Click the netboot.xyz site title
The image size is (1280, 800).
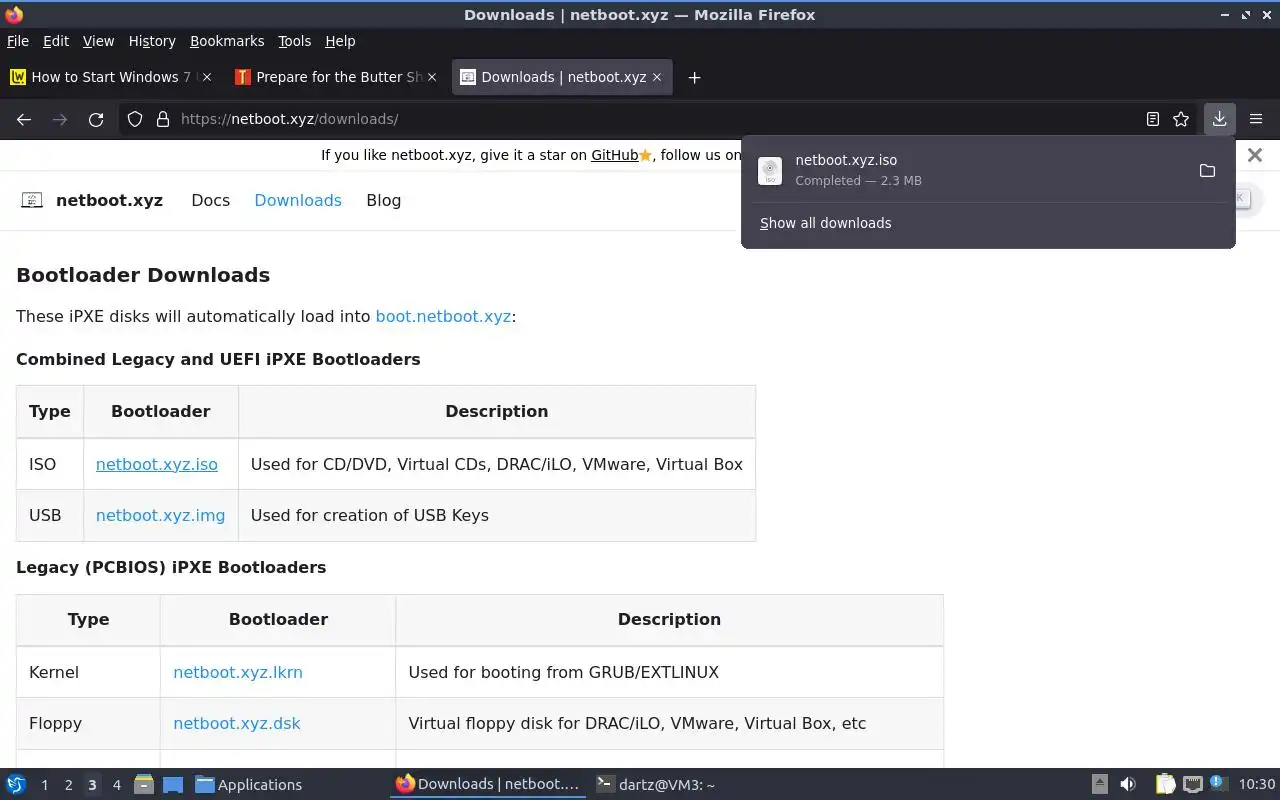109,200
